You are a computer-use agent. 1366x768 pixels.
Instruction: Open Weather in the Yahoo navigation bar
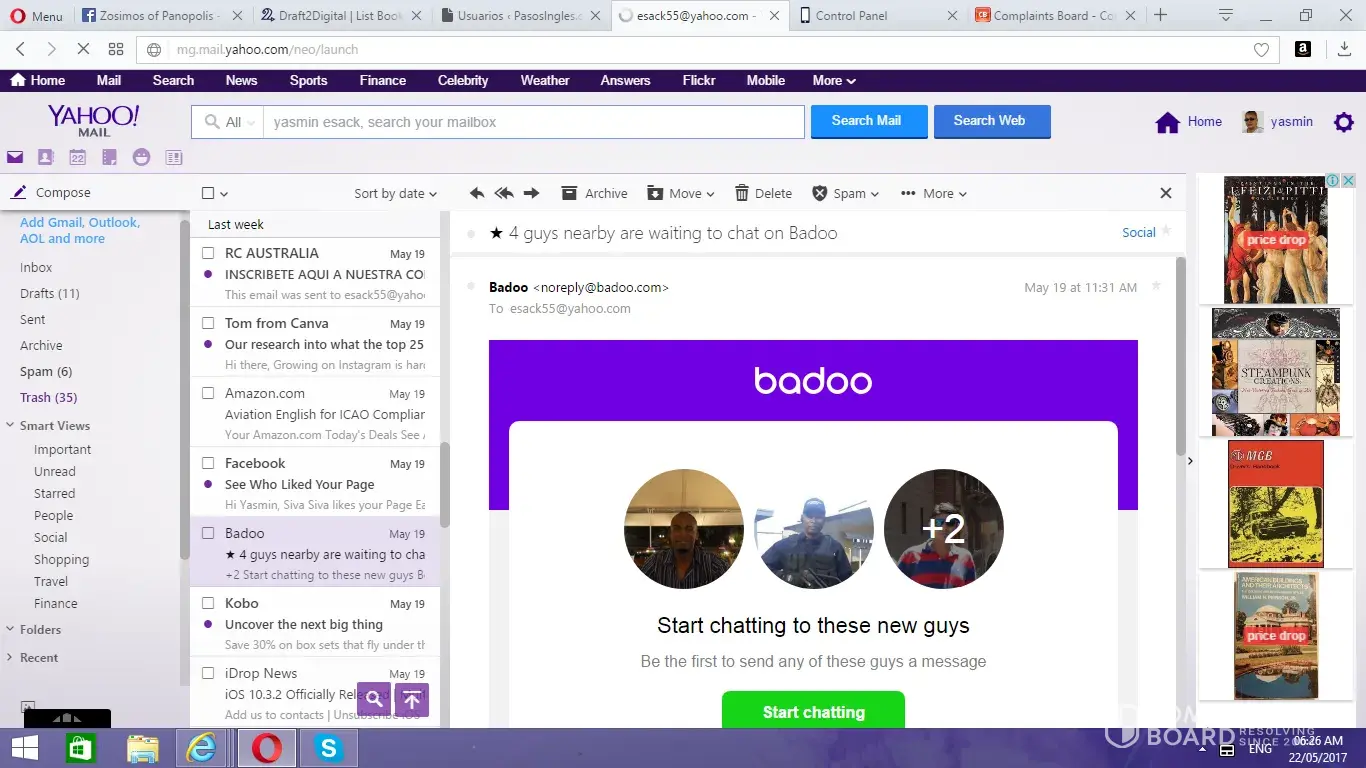pyautogui.click(x=545, y=81)
